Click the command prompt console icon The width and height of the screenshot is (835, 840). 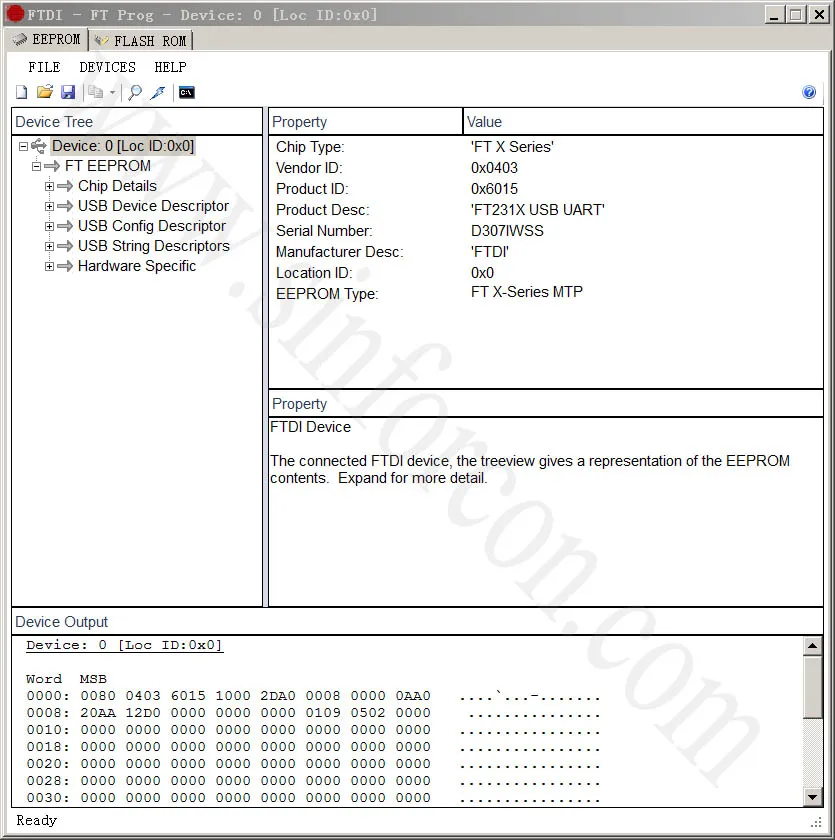tap(186, 92)
